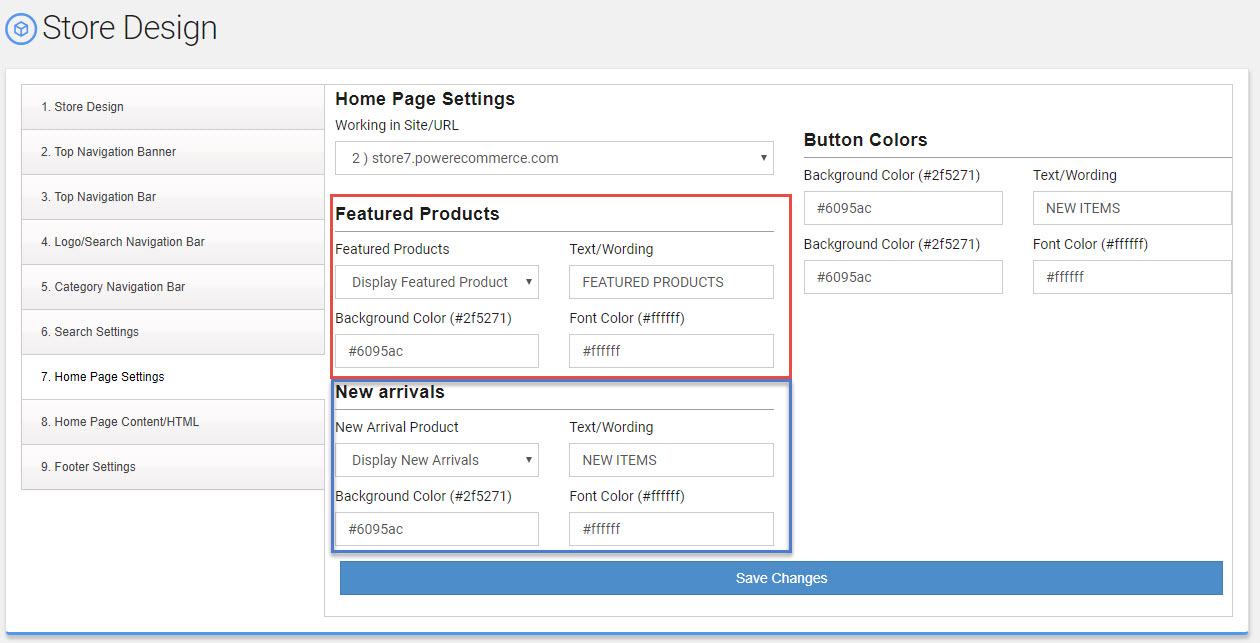Open 2. Top Navigation Banner settings
1260x643 pixels.
click(x=172, y=152)
